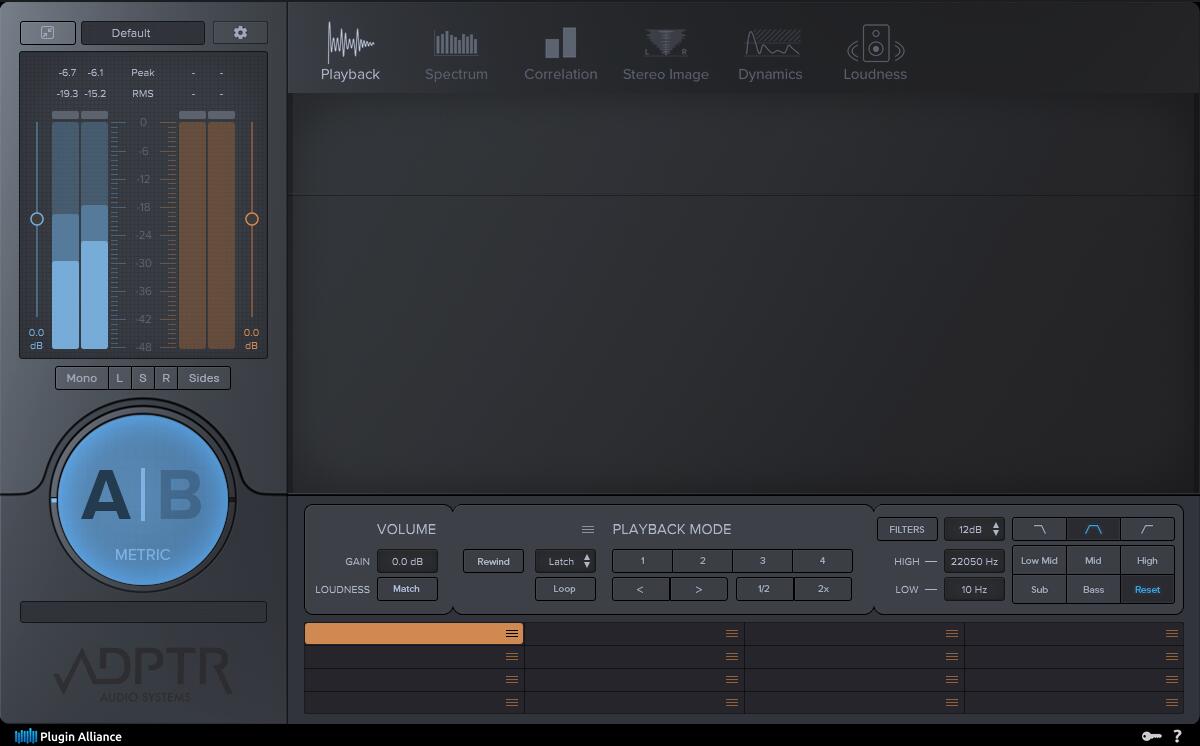The height and width of the screenshot is (746, 1200).
Task: Open help with the question mark icon
Action: tap(1177, 736)
